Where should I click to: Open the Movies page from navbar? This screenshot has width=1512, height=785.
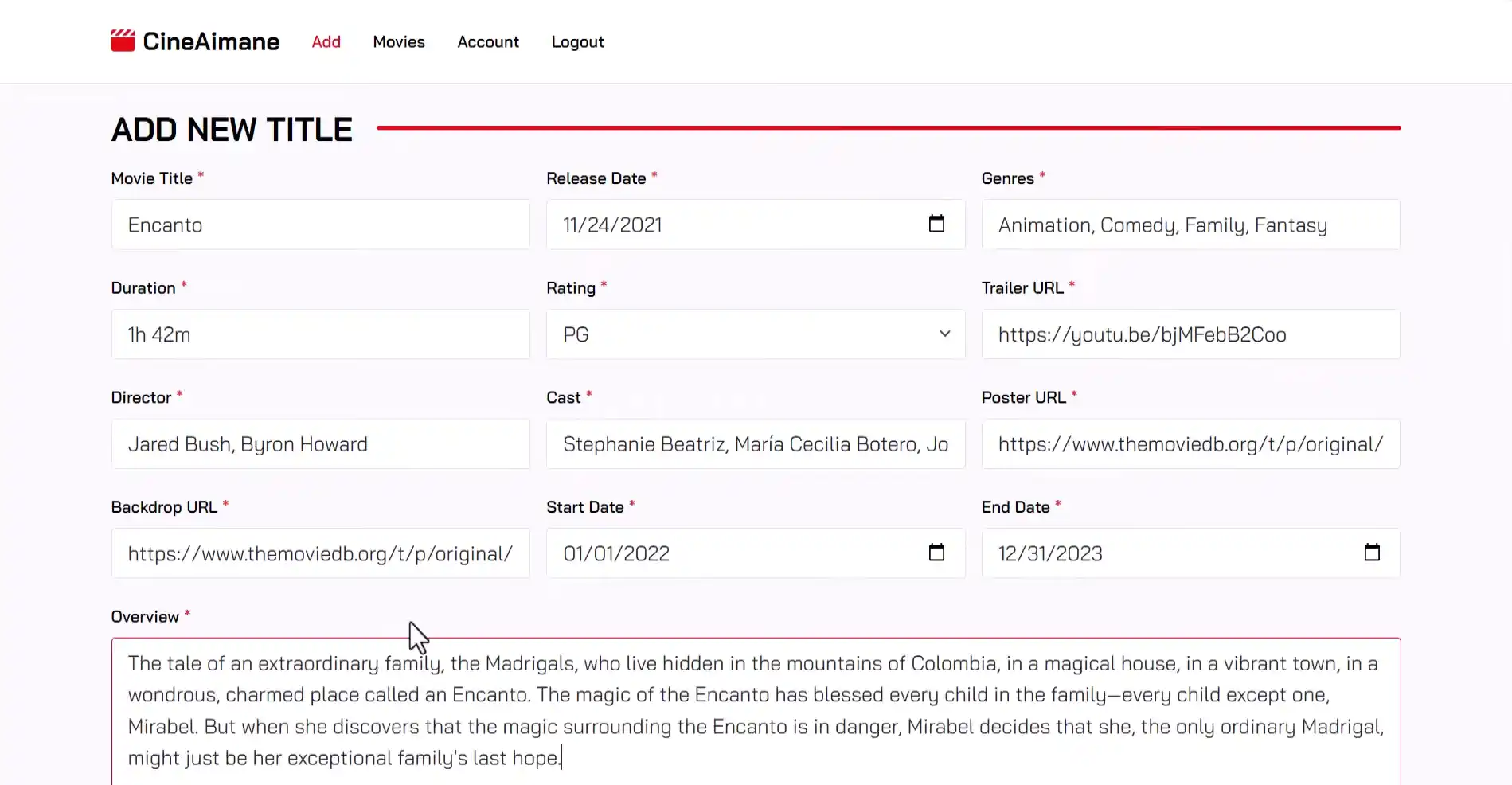pyautogui.click(x=399, y=42)
